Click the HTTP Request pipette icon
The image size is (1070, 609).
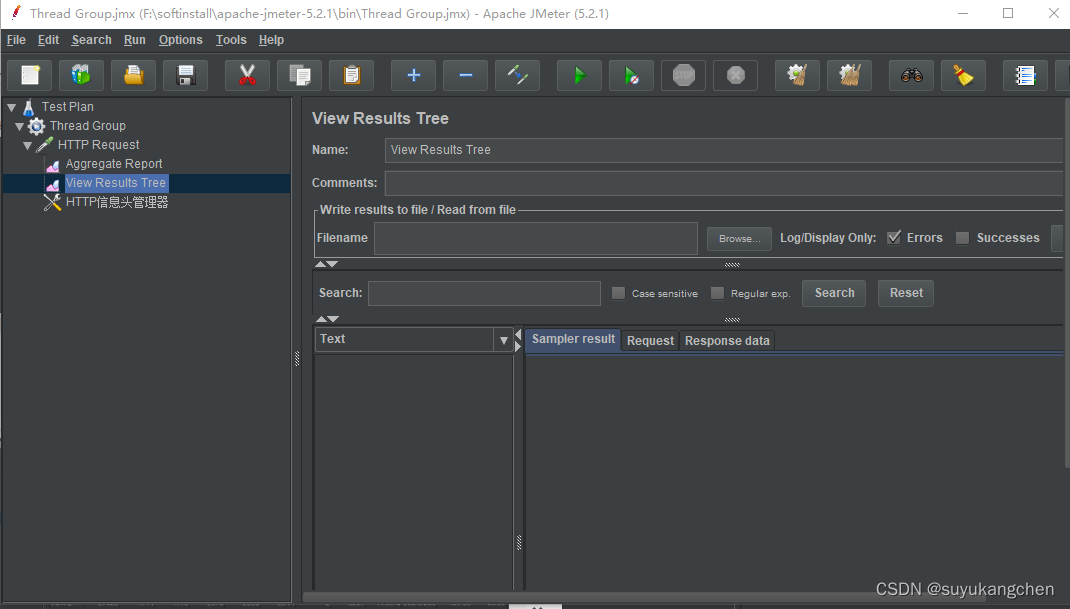(44, 145)
